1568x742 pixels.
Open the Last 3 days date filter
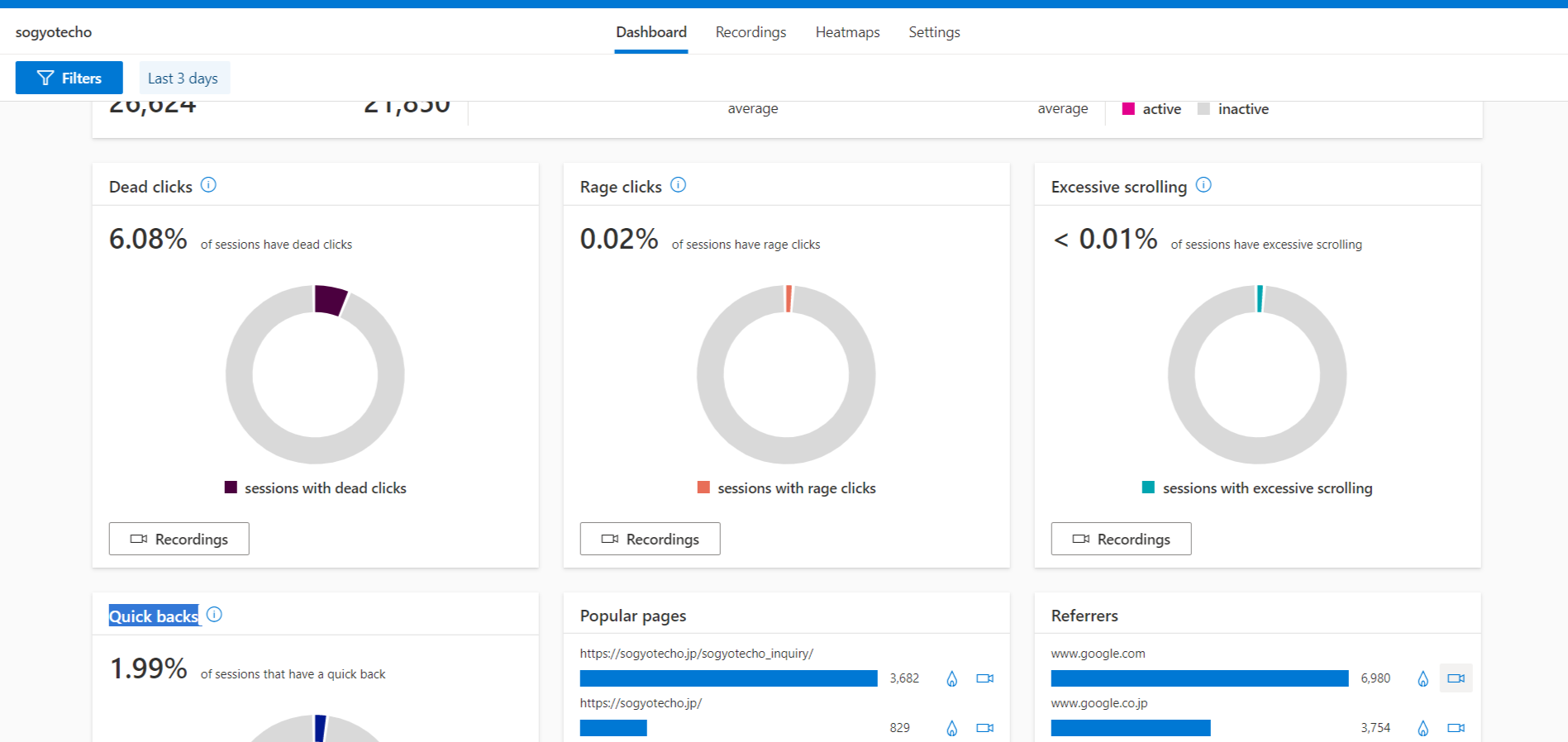point(183,78)
